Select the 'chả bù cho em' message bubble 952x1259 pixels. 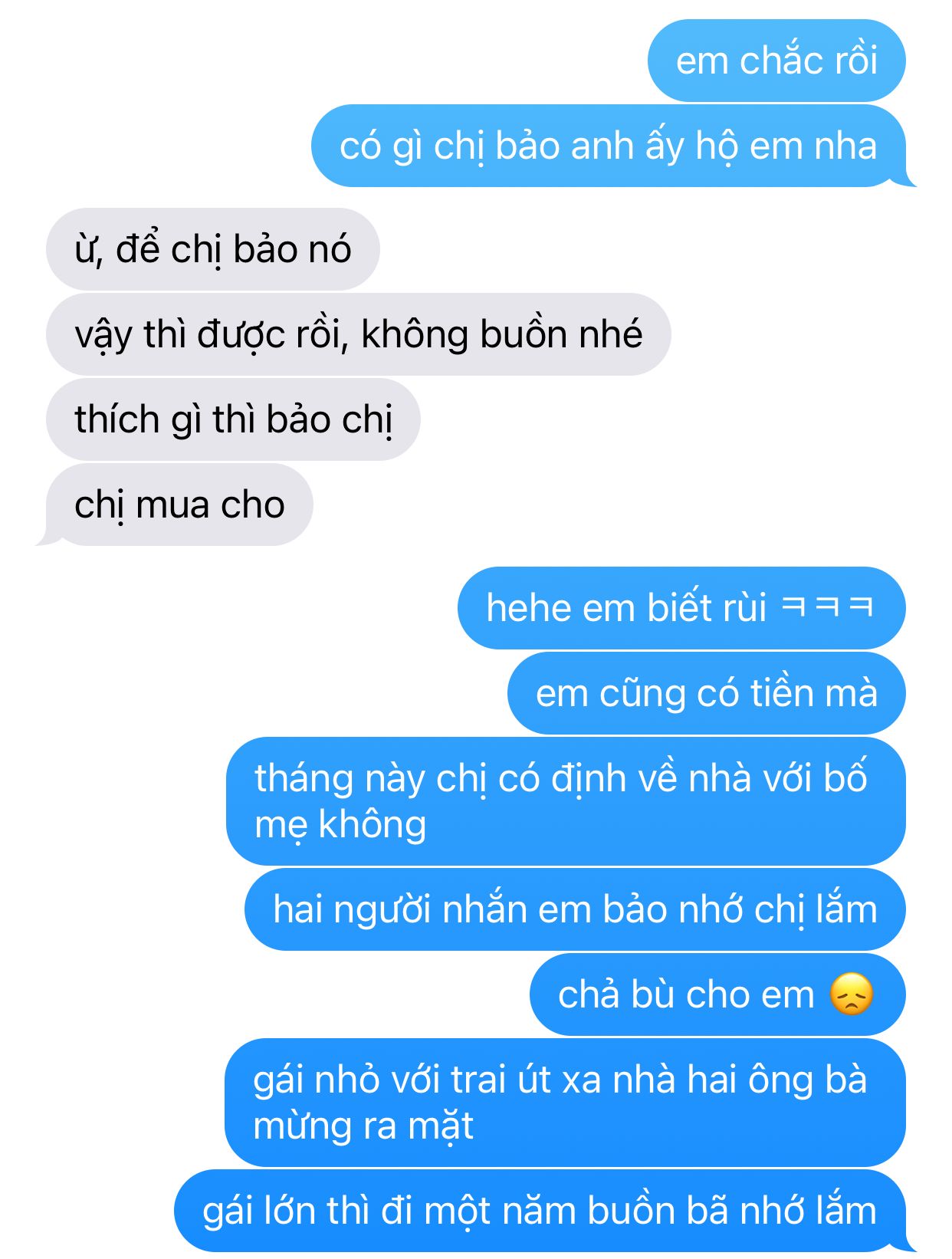(x=717, y=994)
